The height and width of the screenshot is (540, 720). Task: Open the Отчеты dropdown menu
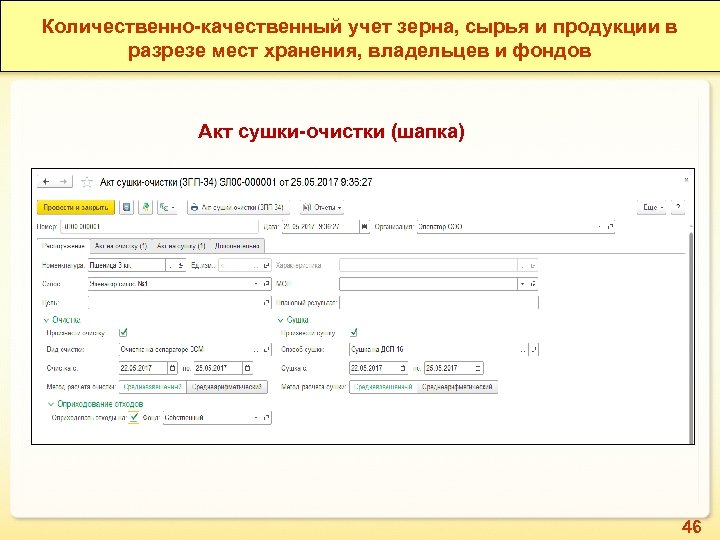[x=322, y=208]
